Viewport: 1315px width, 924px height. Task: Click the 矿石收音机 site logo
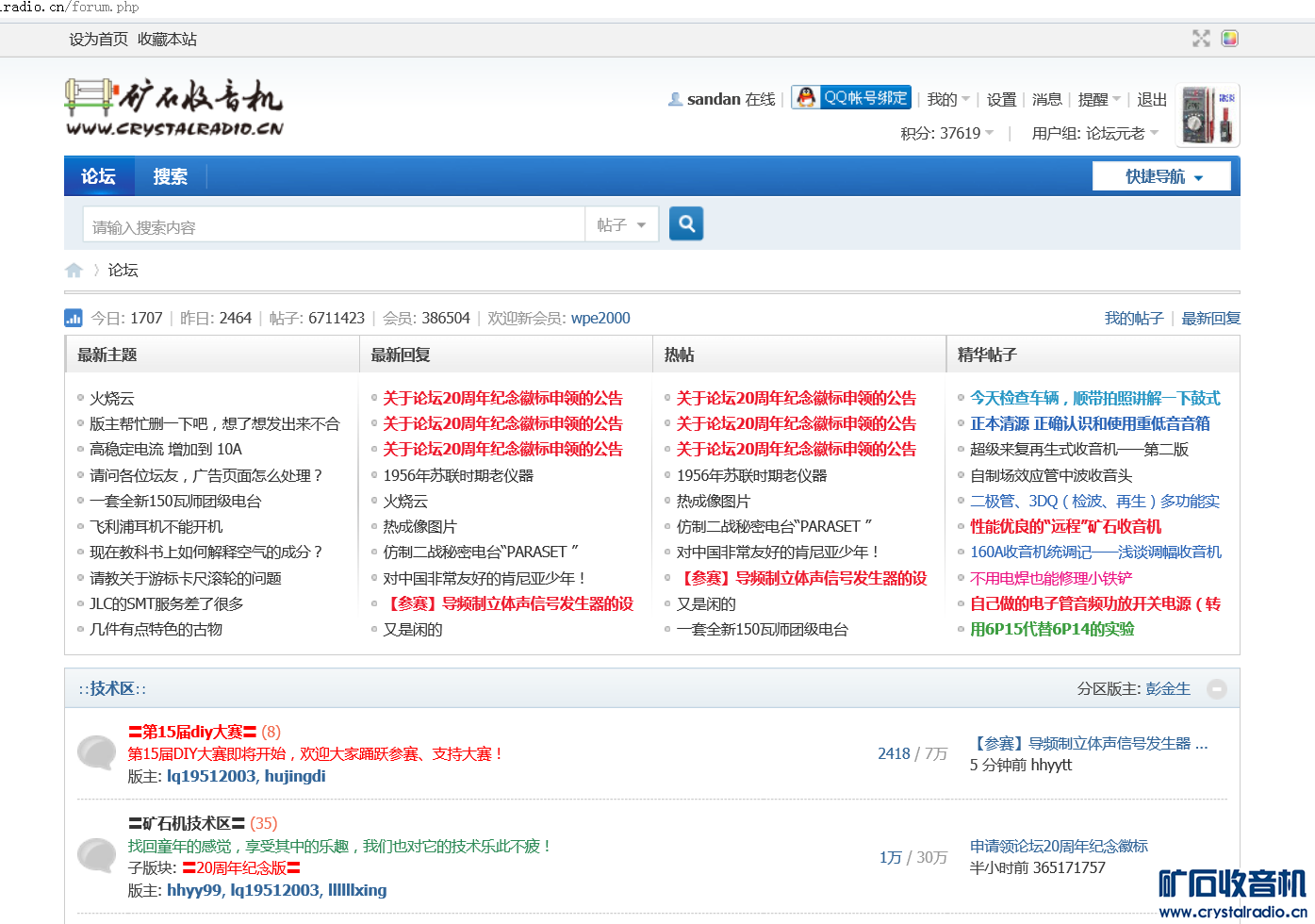tap(174, 108)
